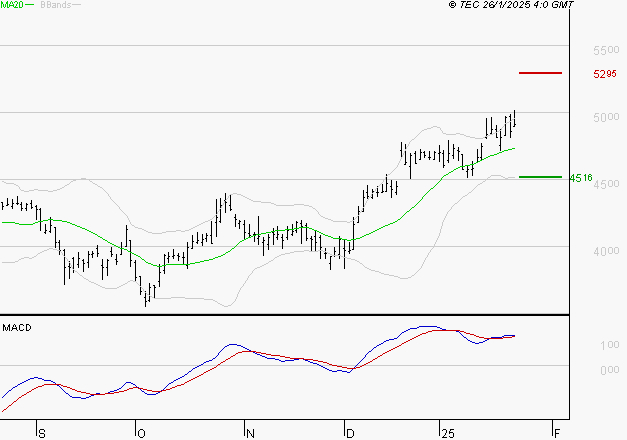The height and width of the screenshot is (440, 627).
Task: Click the 4000 price axis label
Action: point(606,251)
